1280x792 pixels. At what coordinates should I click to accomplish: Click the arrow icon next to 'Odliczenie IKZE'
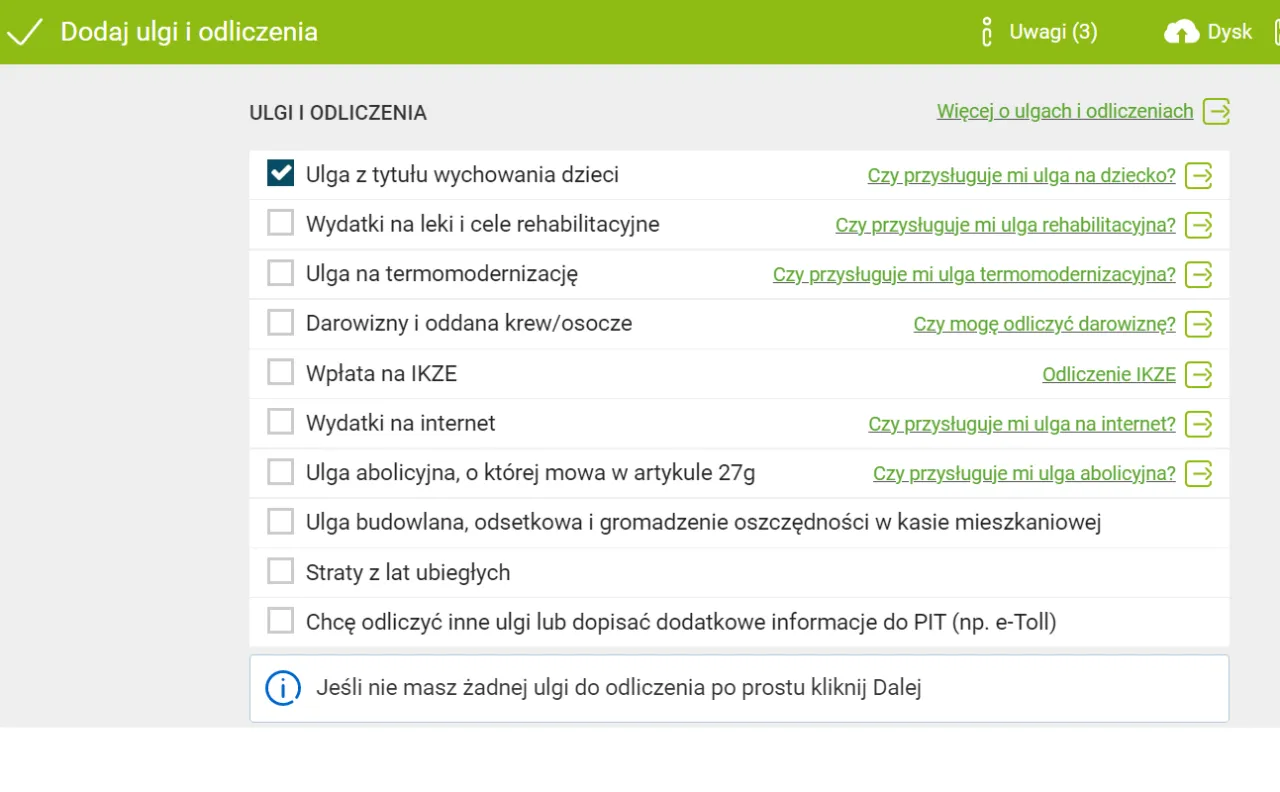coord(1199,374)
